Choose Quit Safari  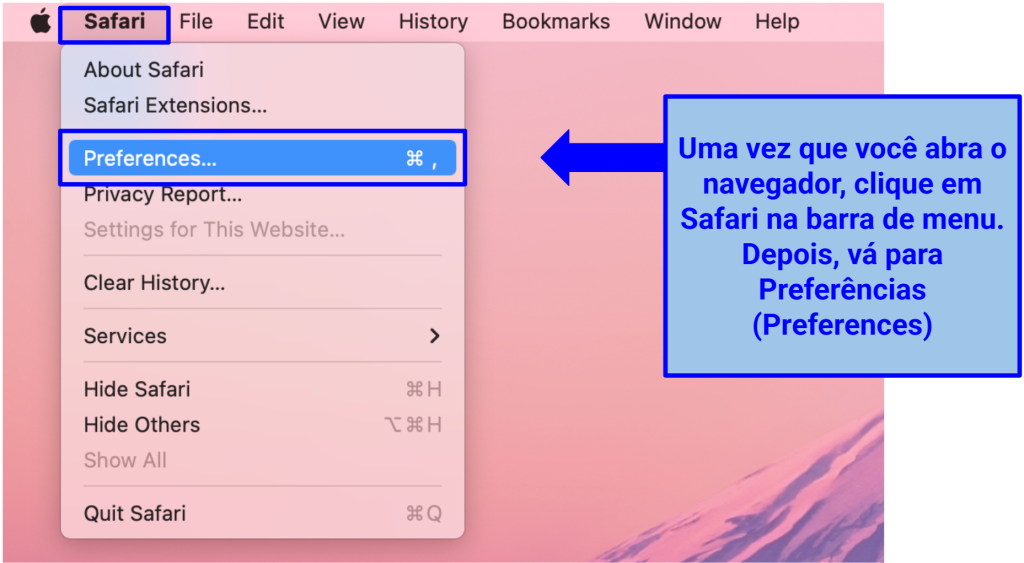click(x=263, y=513)
